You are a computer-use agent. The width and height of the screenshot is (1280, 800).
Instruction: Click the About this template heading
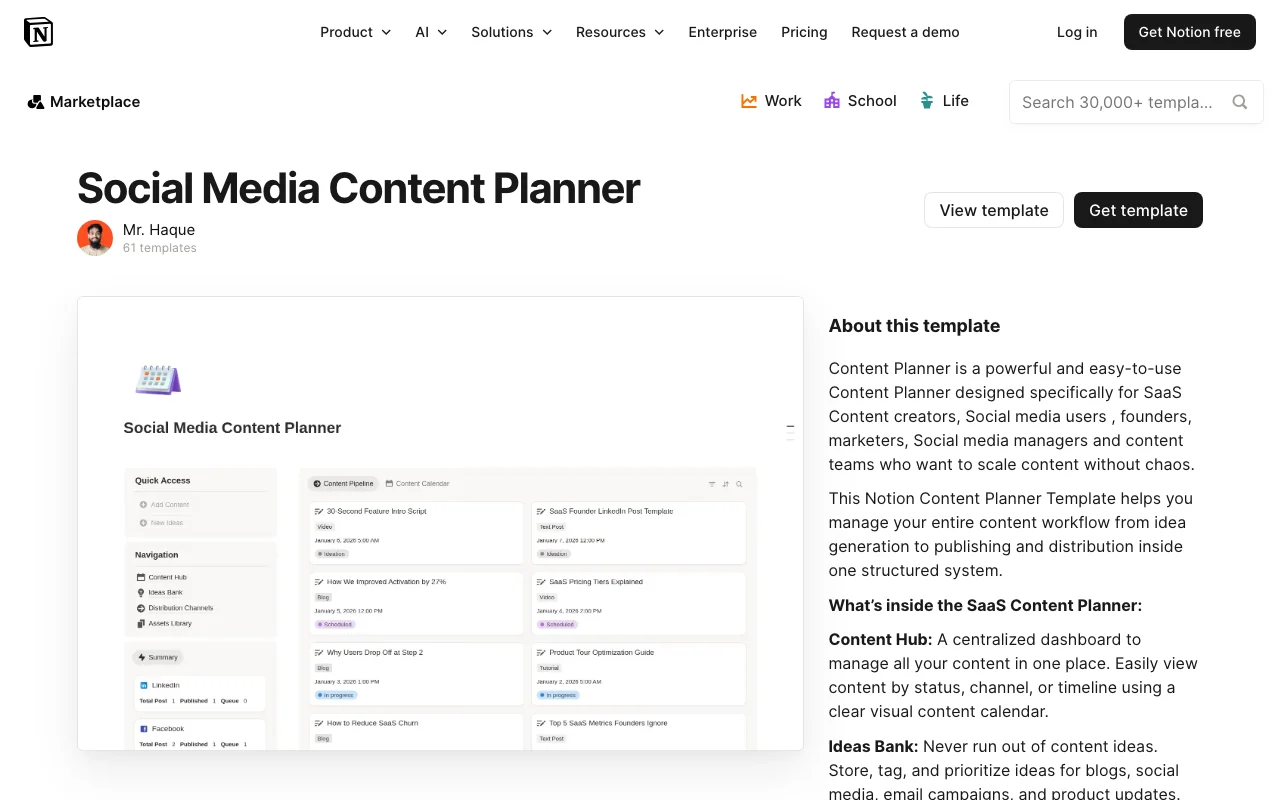click(914, 326)
